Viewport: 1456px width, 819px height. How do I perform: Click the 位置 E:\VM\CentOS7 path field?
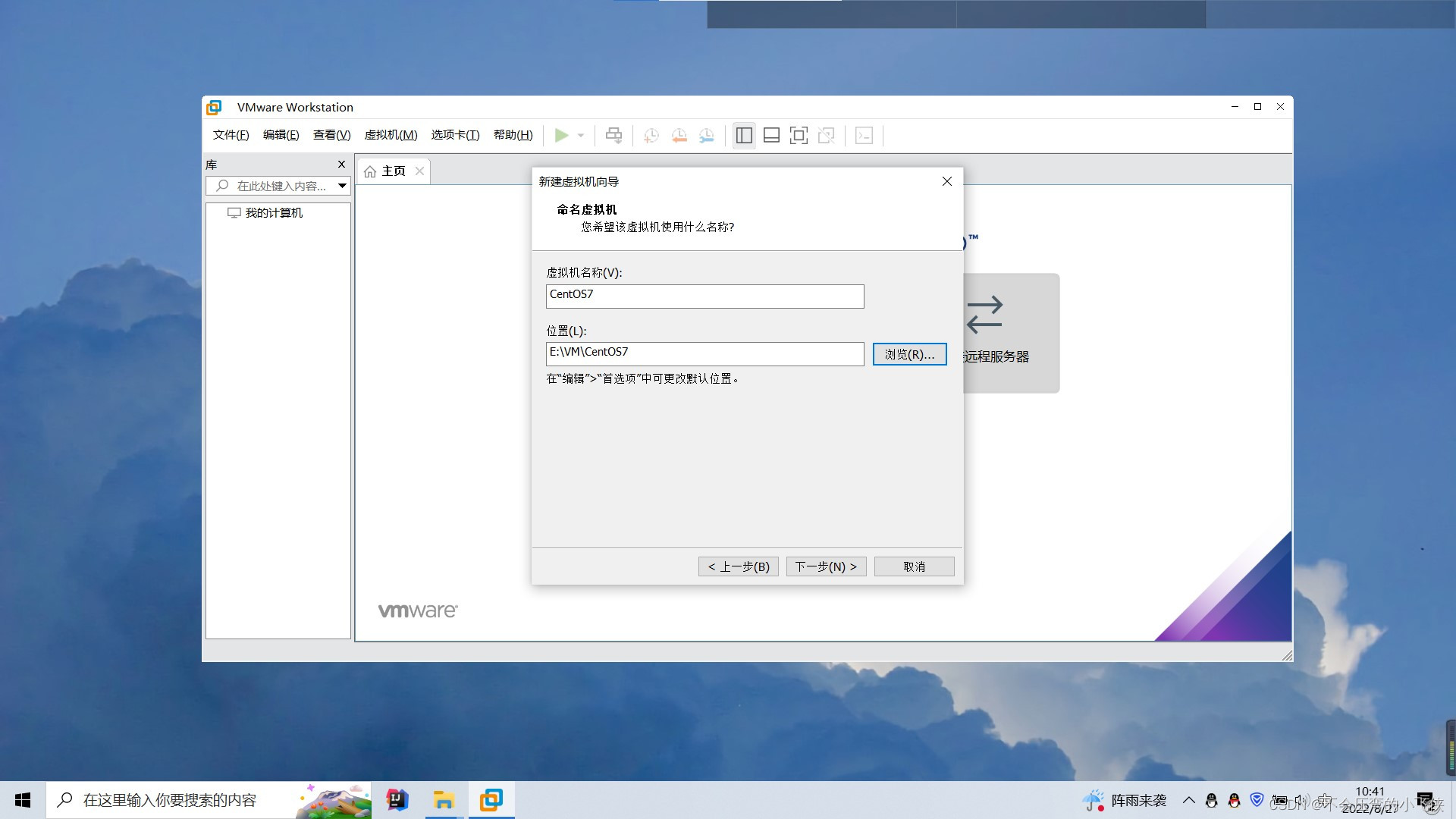coord(704,353)
